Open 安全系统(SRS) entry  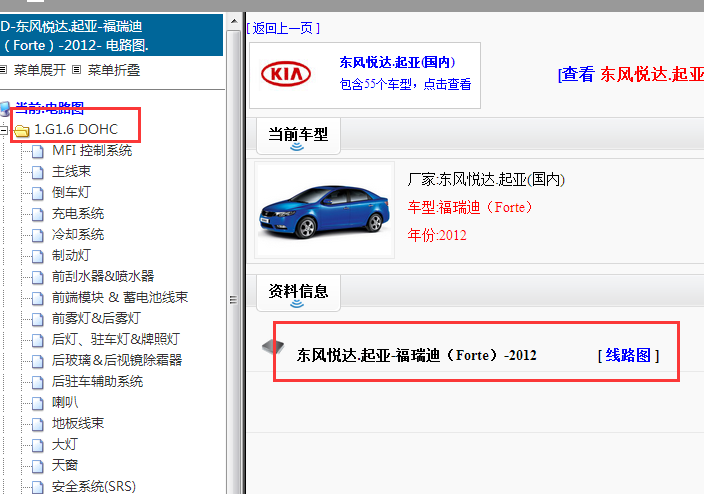pos(94,486)
